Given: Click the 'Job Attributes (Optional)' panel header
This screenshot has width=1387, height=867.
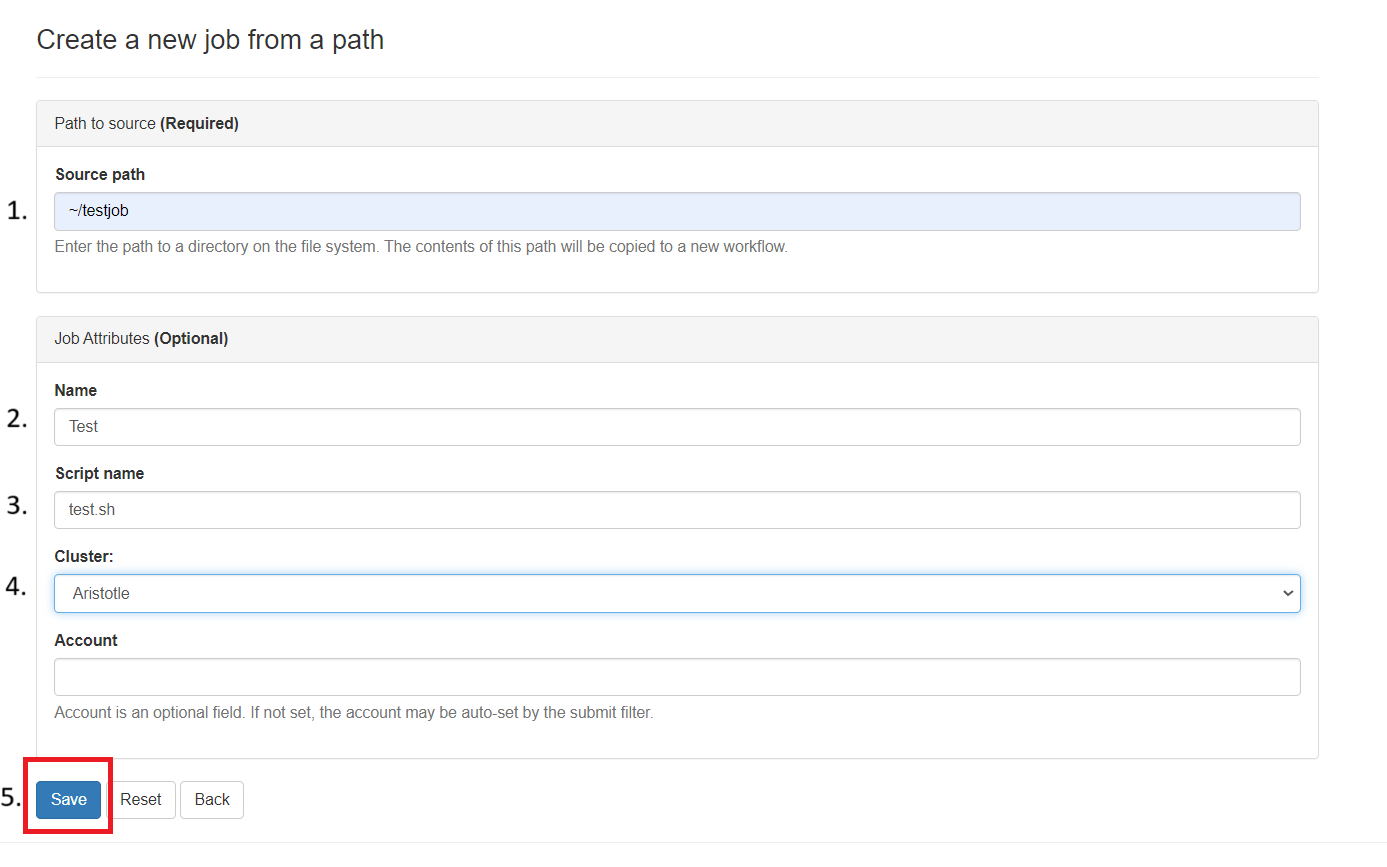Looking at the screenshot, I should [677, 339].
